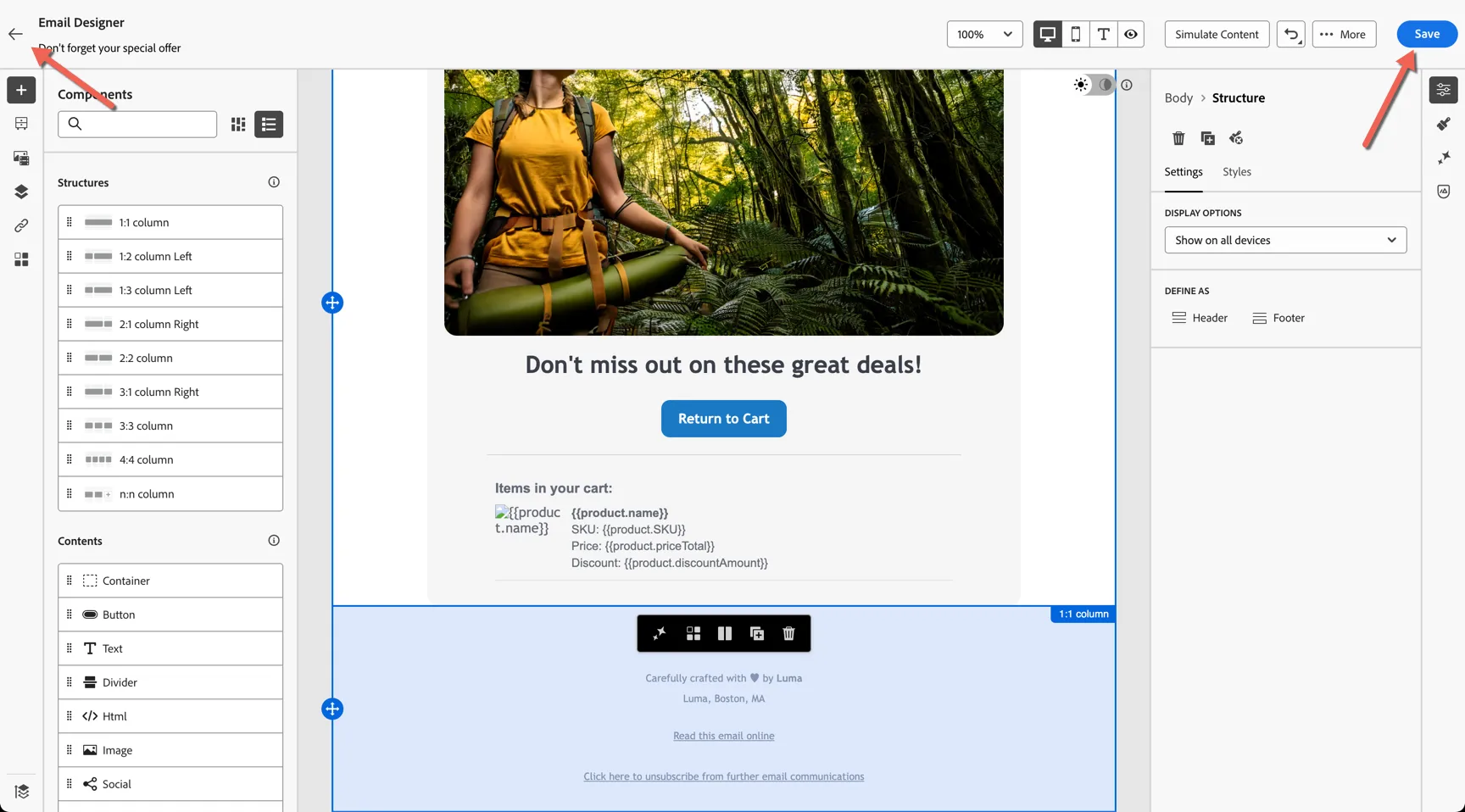The height and width of the screenshot is (812, 1465).
Task: Click the unsubscribe link in footer
Action: point(724,776)
